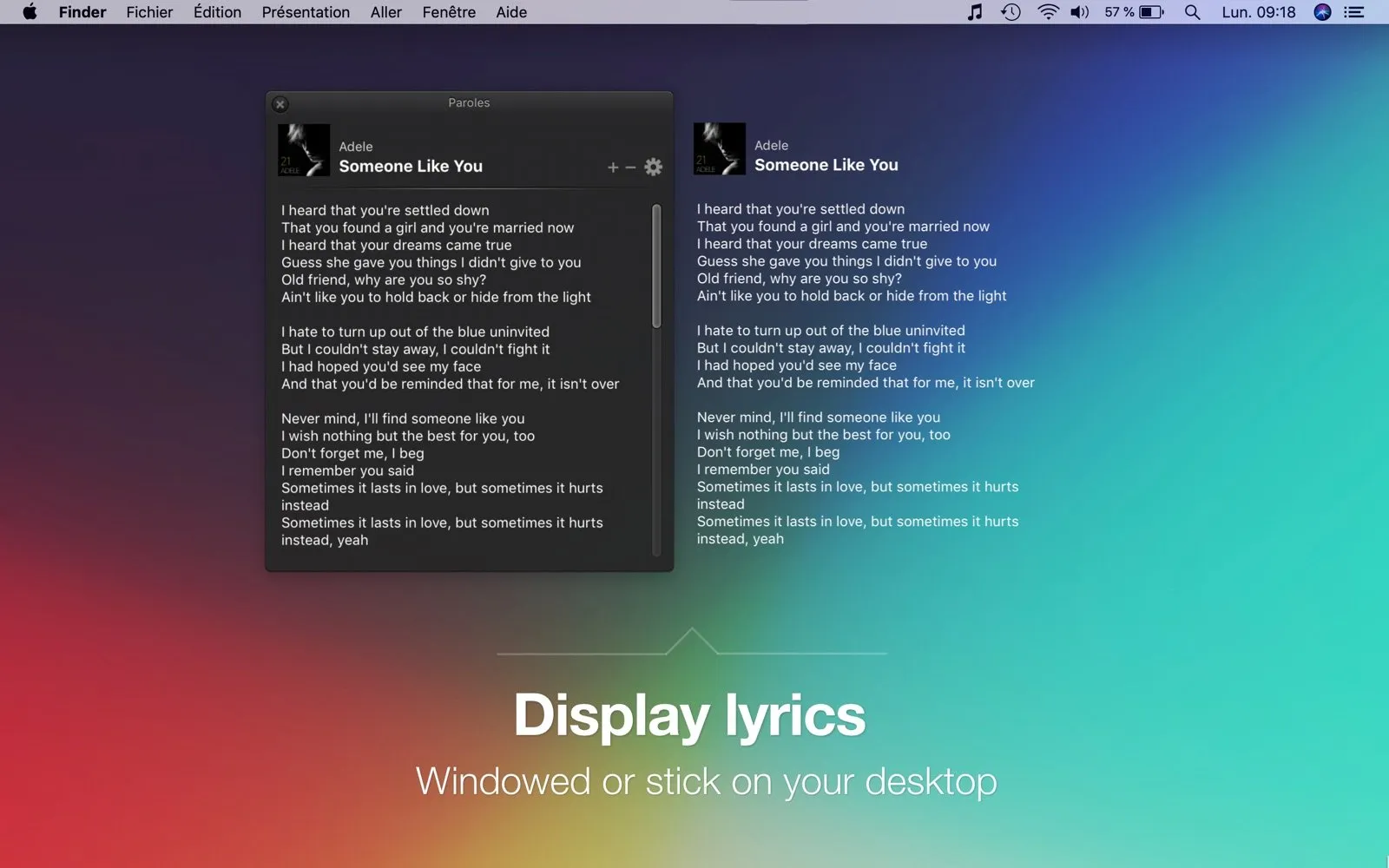Click 'Someone Like You' title on desktop lyrics
1389x868 pixels.
(826, 165)
